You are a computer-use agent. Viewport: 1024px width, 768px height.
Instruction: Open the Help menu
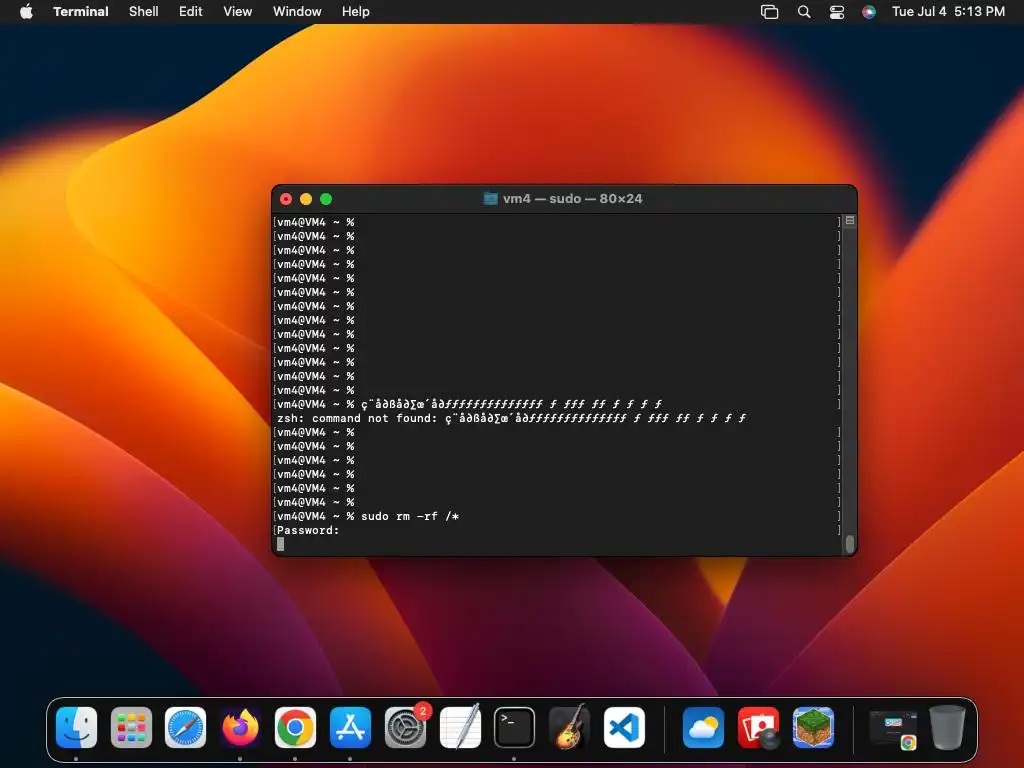356,11
